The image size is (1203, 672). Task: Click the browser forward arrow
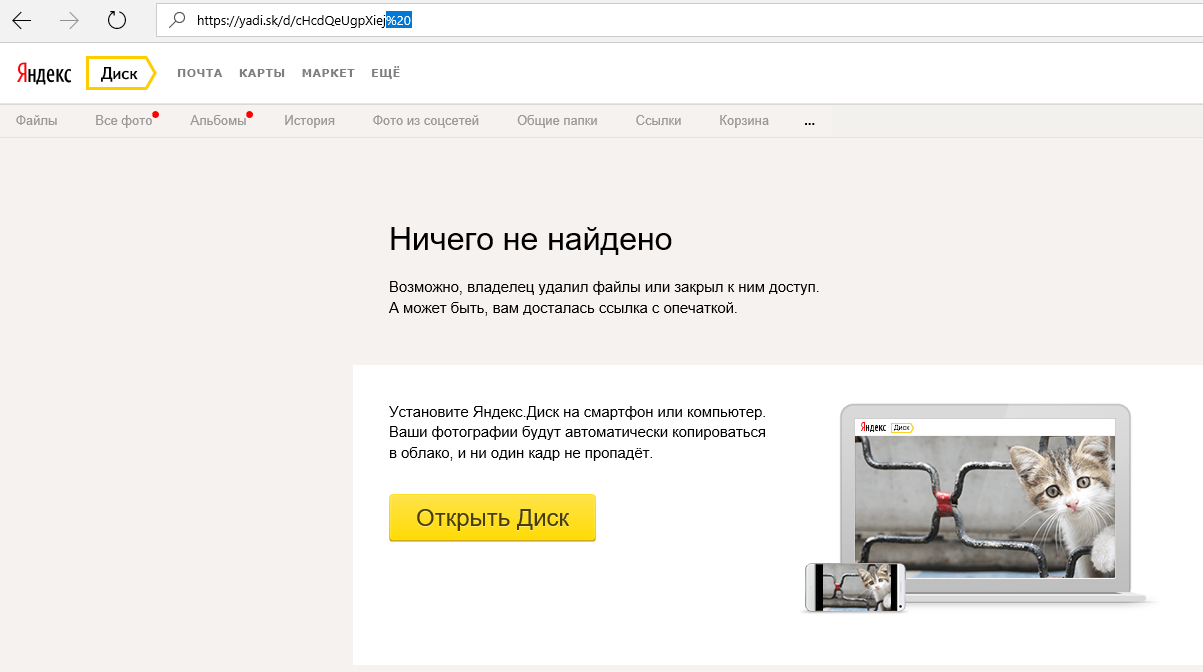click(x=69, y=19)
